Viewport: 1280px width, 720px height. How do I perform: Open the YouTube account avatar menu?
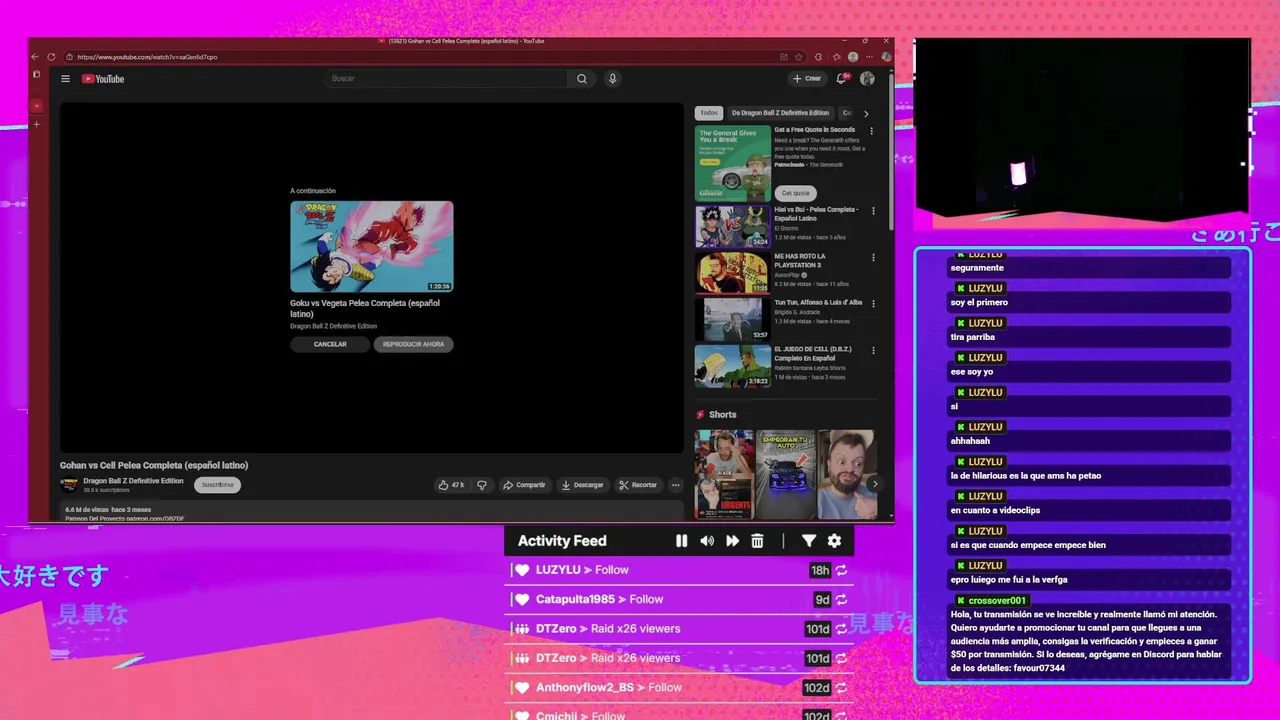(x=867, y=78)
